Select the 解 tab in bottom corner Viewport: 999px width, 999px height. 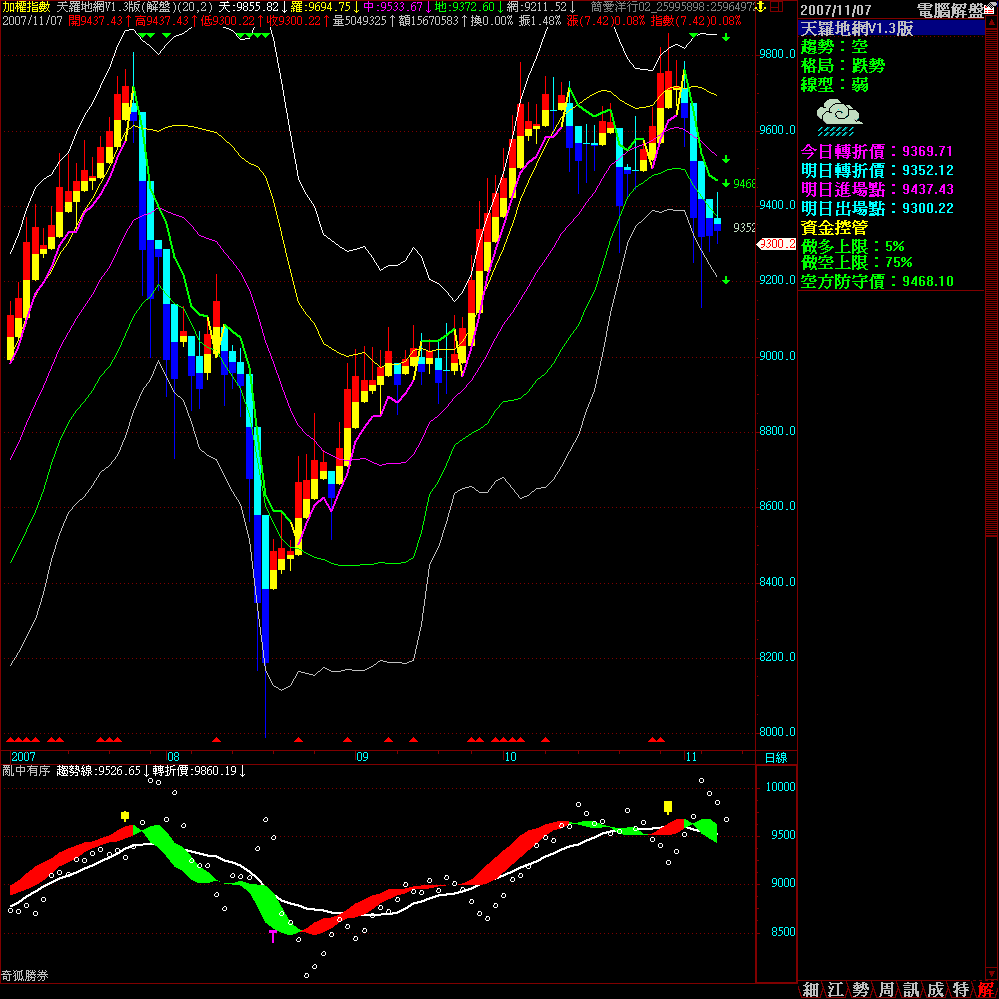pos(985,989)
